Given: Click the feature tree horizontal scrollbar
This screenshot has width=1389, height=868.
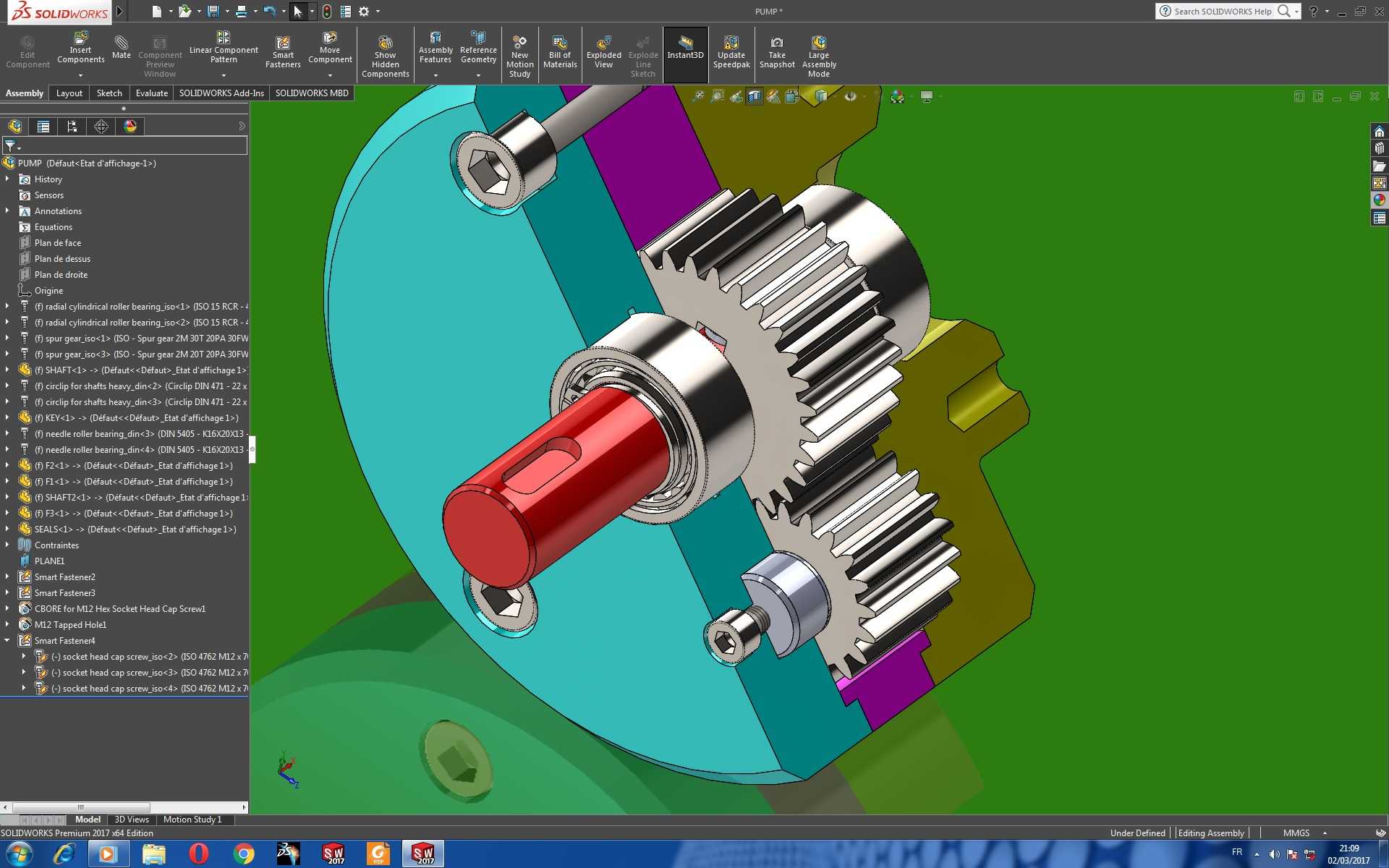Looking at the screenshot, I should click(81, 807).
